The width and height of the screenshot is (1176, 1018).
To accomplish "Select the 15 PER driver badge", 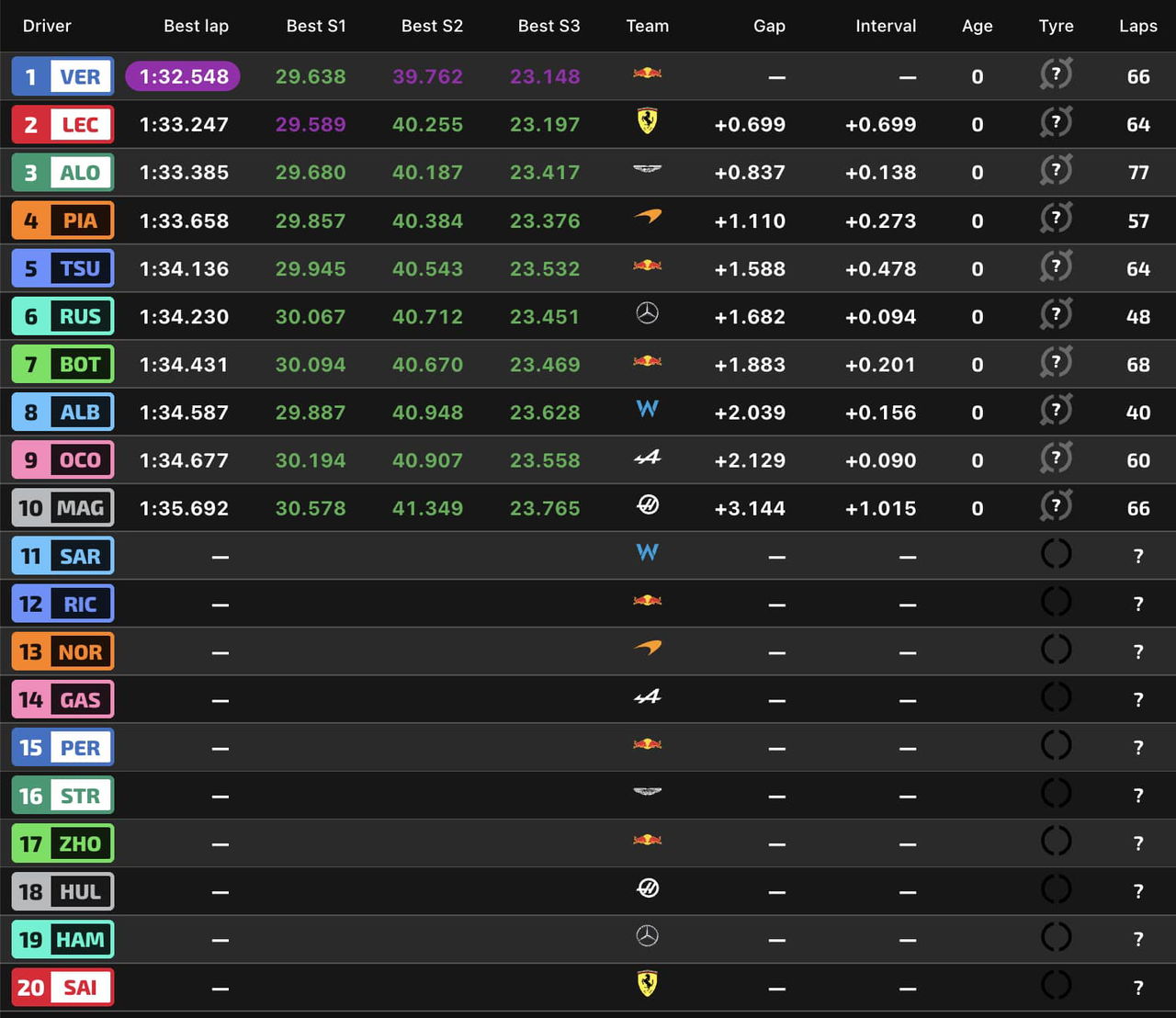I will pyautogui.click(x=62, y=747).
